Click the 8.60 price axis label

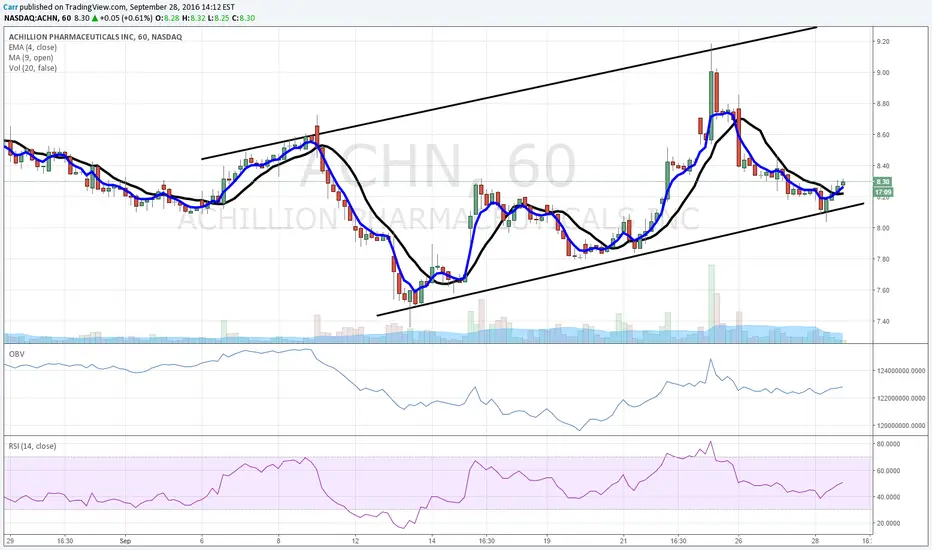pos(883,135)
